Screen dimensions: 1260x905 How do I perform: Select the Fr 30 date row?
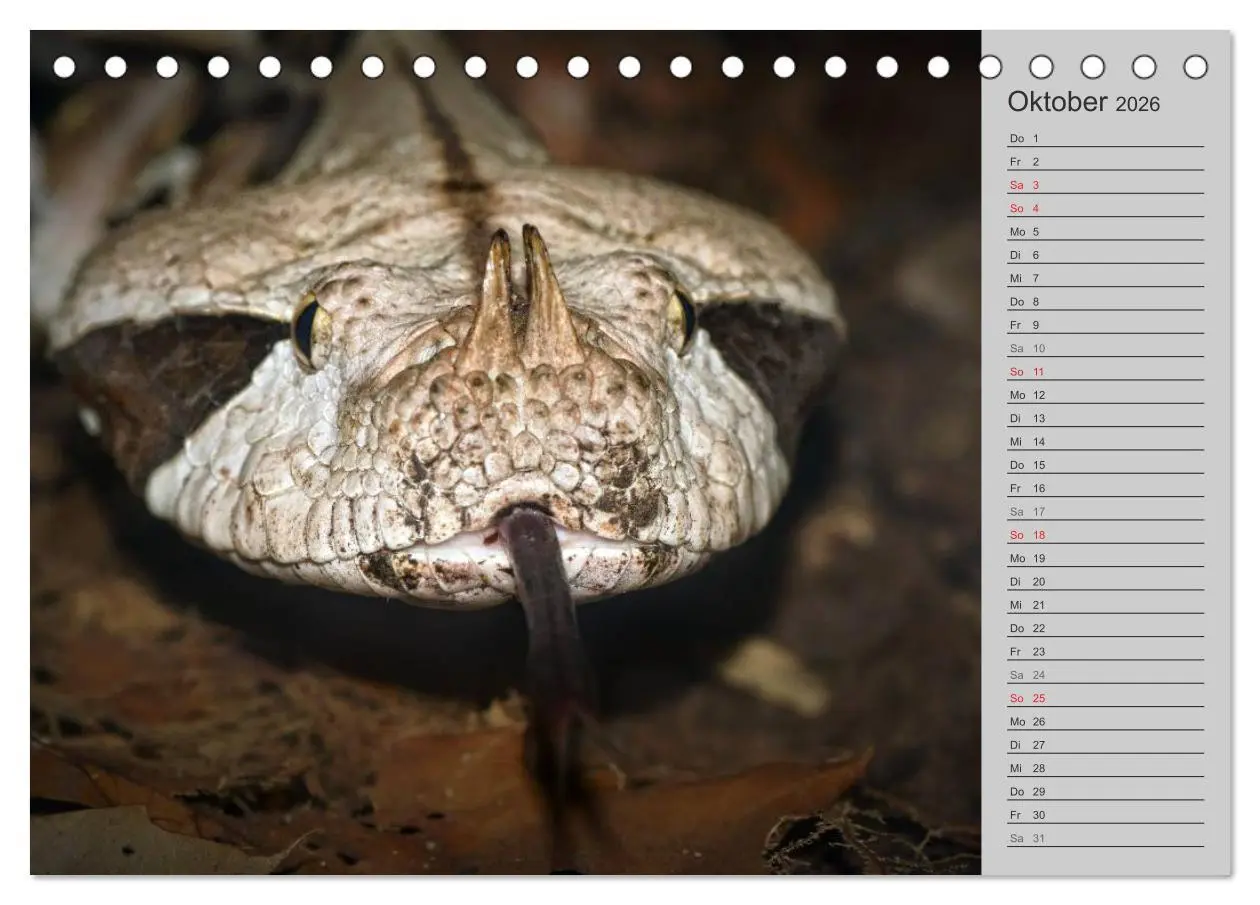[x=1105, y=815]
